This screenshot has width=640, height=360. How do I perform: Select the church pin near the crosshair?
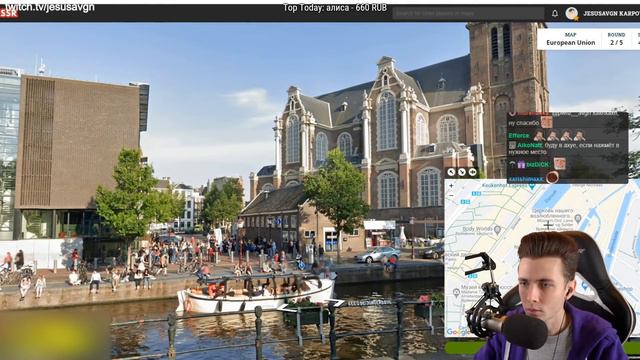pyautogui.click(x=578, y=219)
